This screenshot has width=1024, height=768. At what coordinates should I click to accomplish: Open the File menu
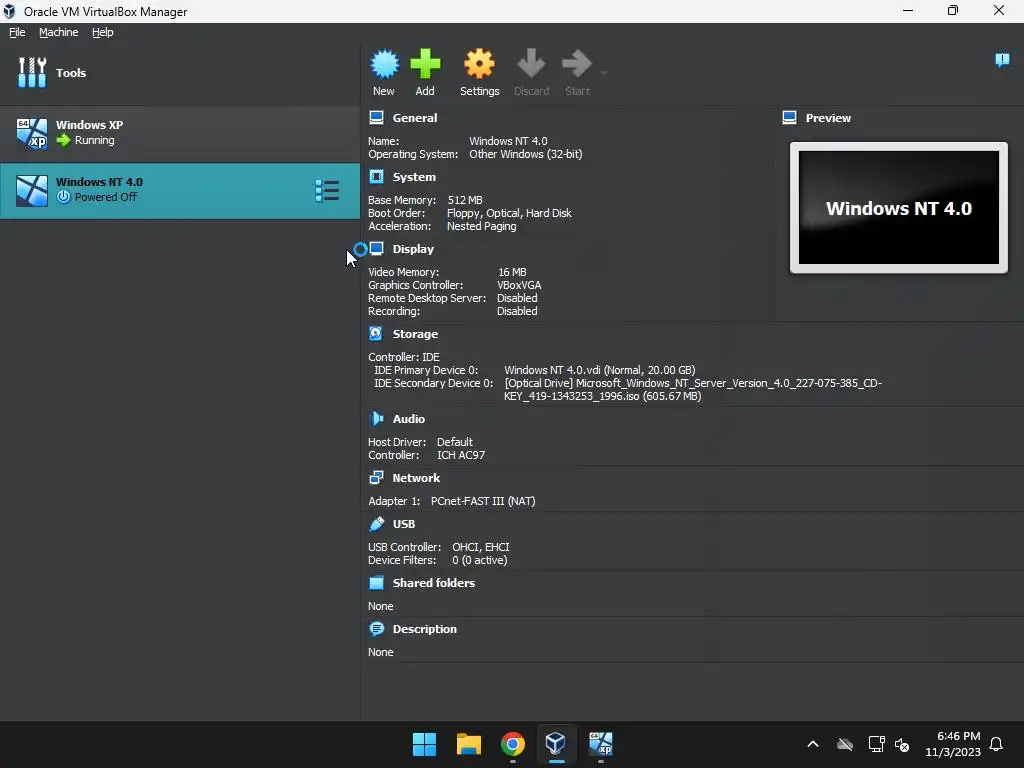(x=17, y=32)
